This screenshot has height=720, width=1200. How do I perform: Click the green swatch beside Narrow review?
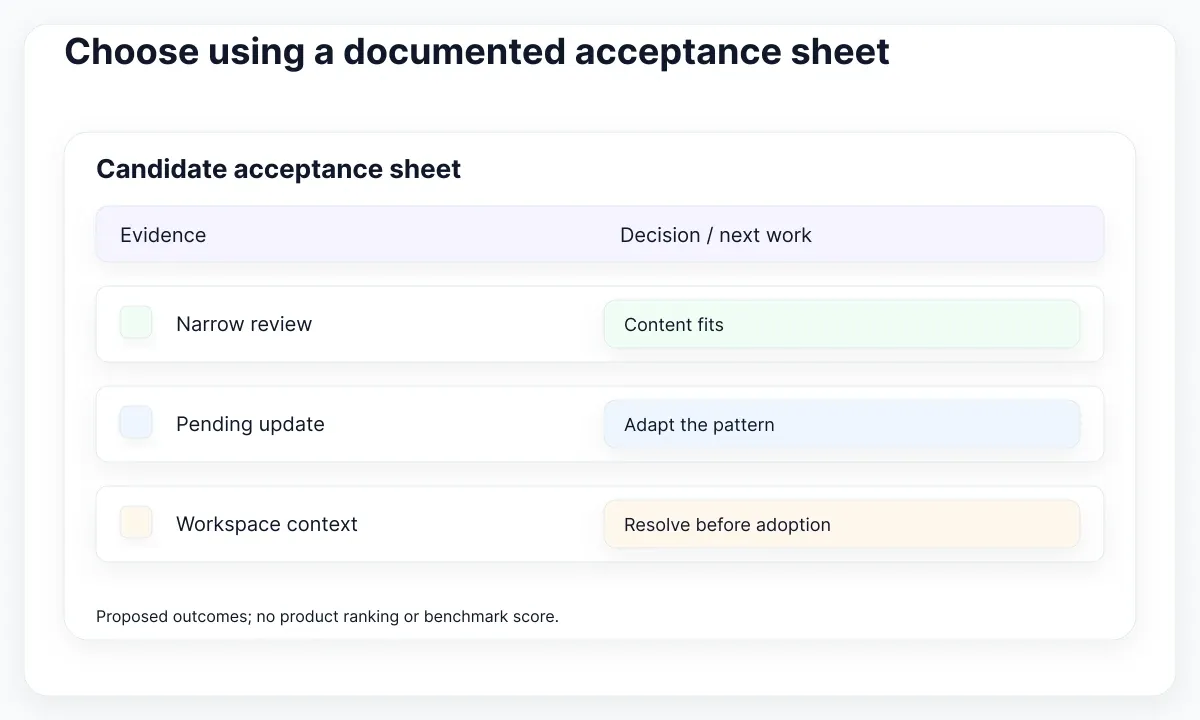(x=136, y=323)
